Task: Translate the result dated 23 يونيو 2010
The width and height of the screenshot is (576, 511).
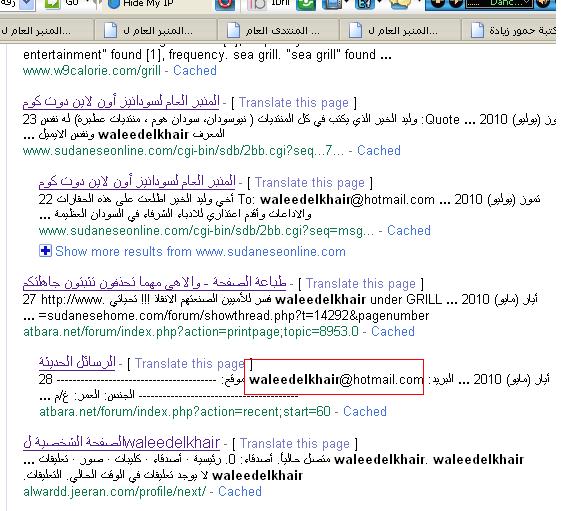Action: coord(294,102)
